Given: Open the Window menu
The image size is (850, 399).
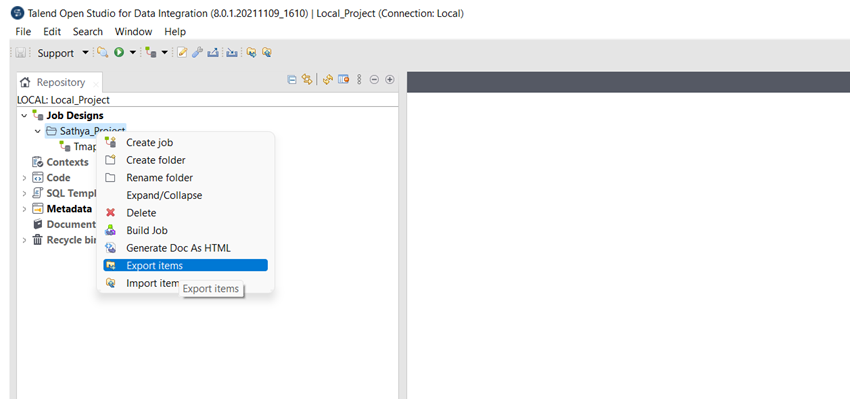Looking at the screenshot, I should tap(133, 31).
